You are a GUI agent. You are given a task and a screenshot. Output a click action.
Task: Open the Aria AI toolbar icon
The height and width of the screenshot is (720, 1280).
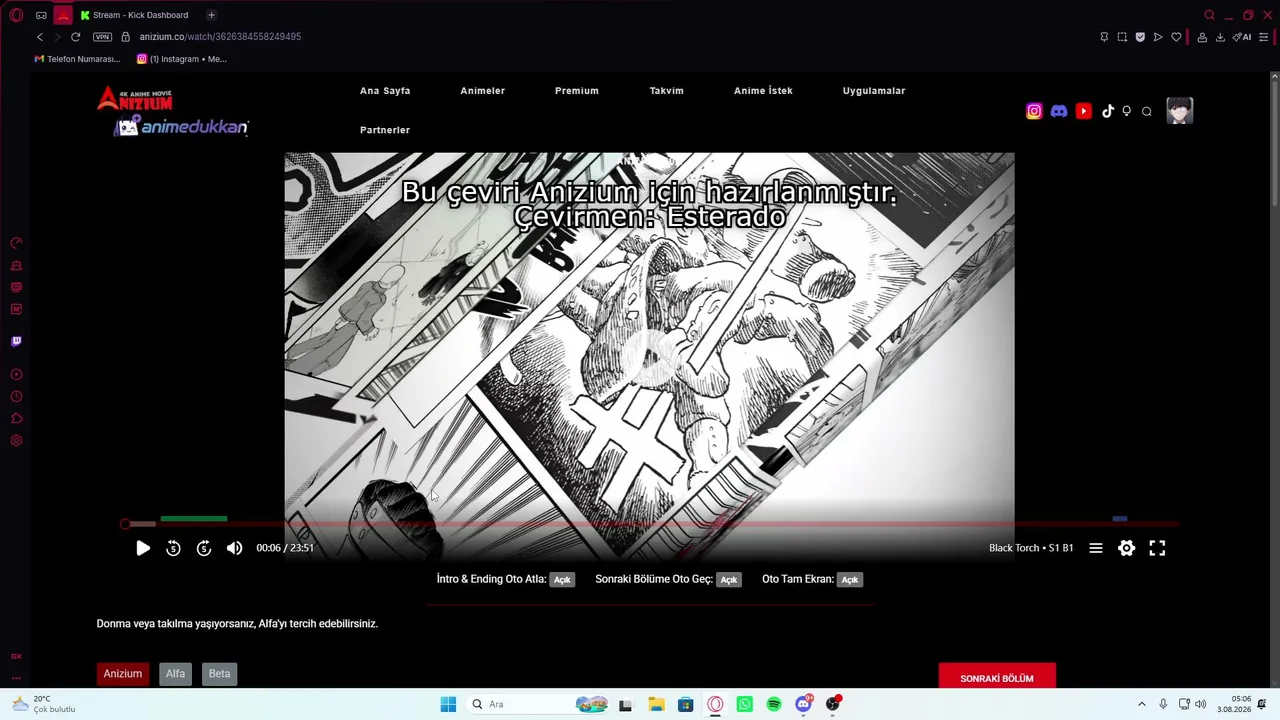(x=1242, y=37)
